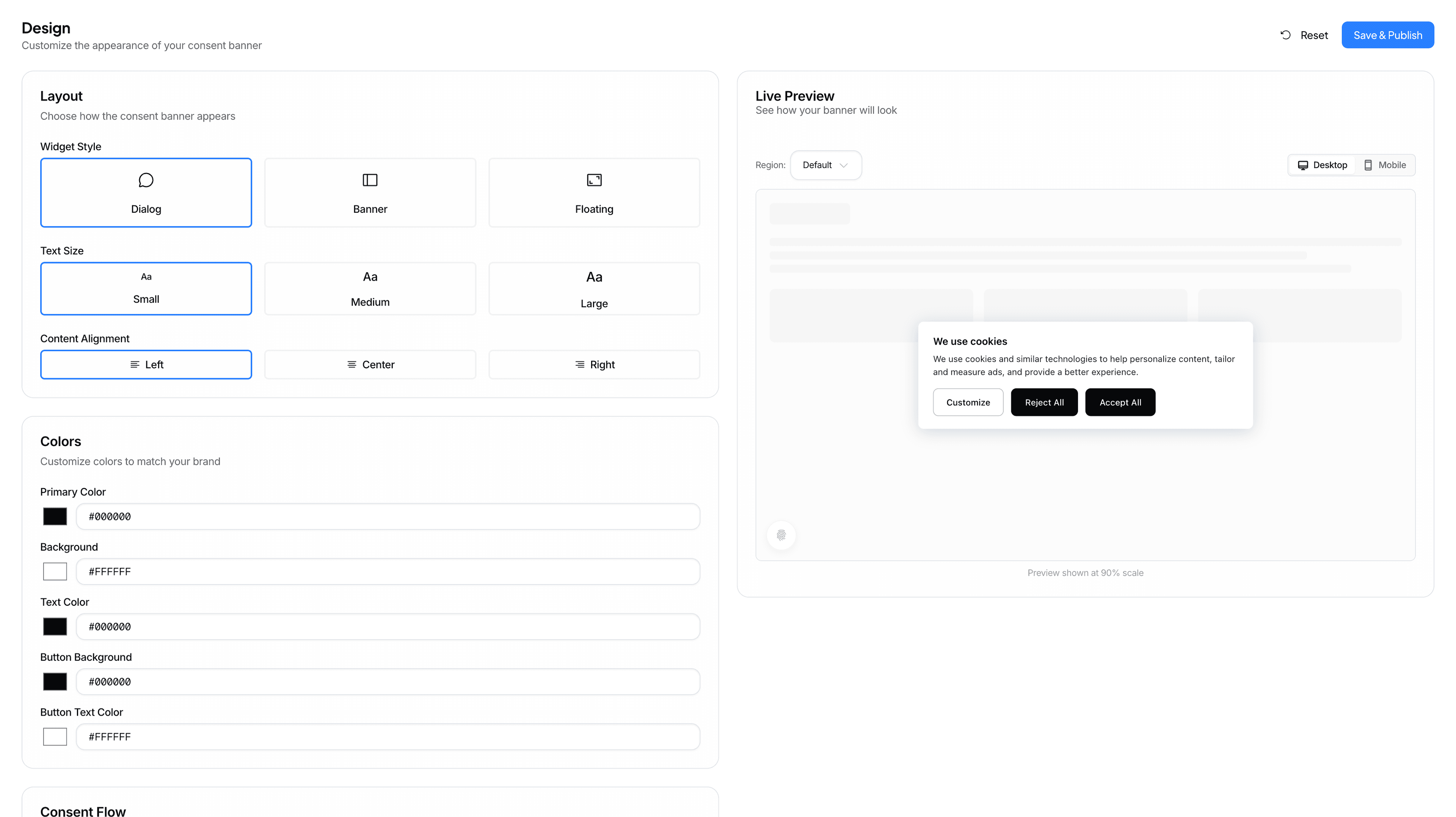
Task: Click the Text Color hex input field
Action: click(x=388, y=627)
